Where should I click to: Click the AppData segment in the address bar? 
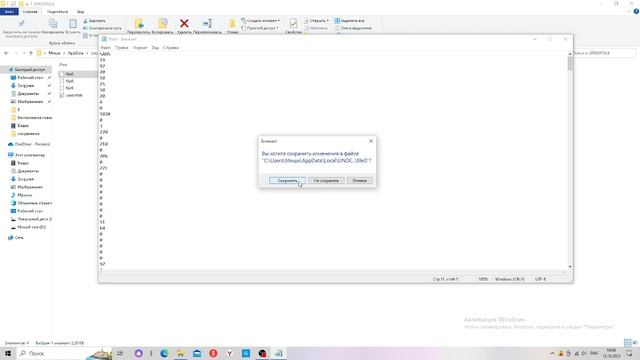coord(76,53)
